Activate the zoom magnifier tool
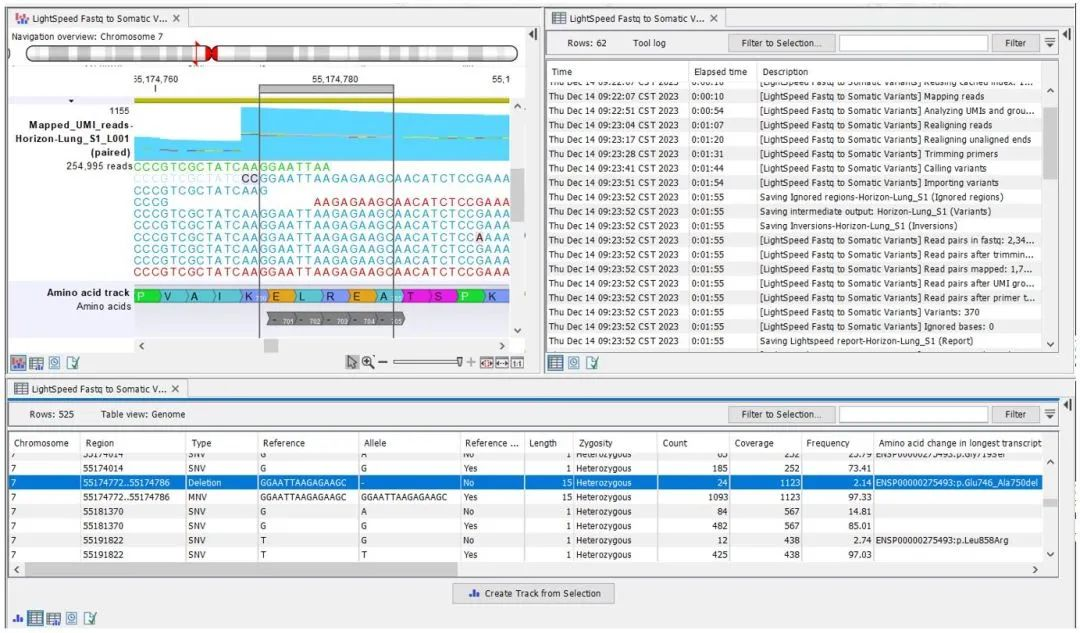The image size is (1080, 633). pyautogui.click(x=368, y=362)
